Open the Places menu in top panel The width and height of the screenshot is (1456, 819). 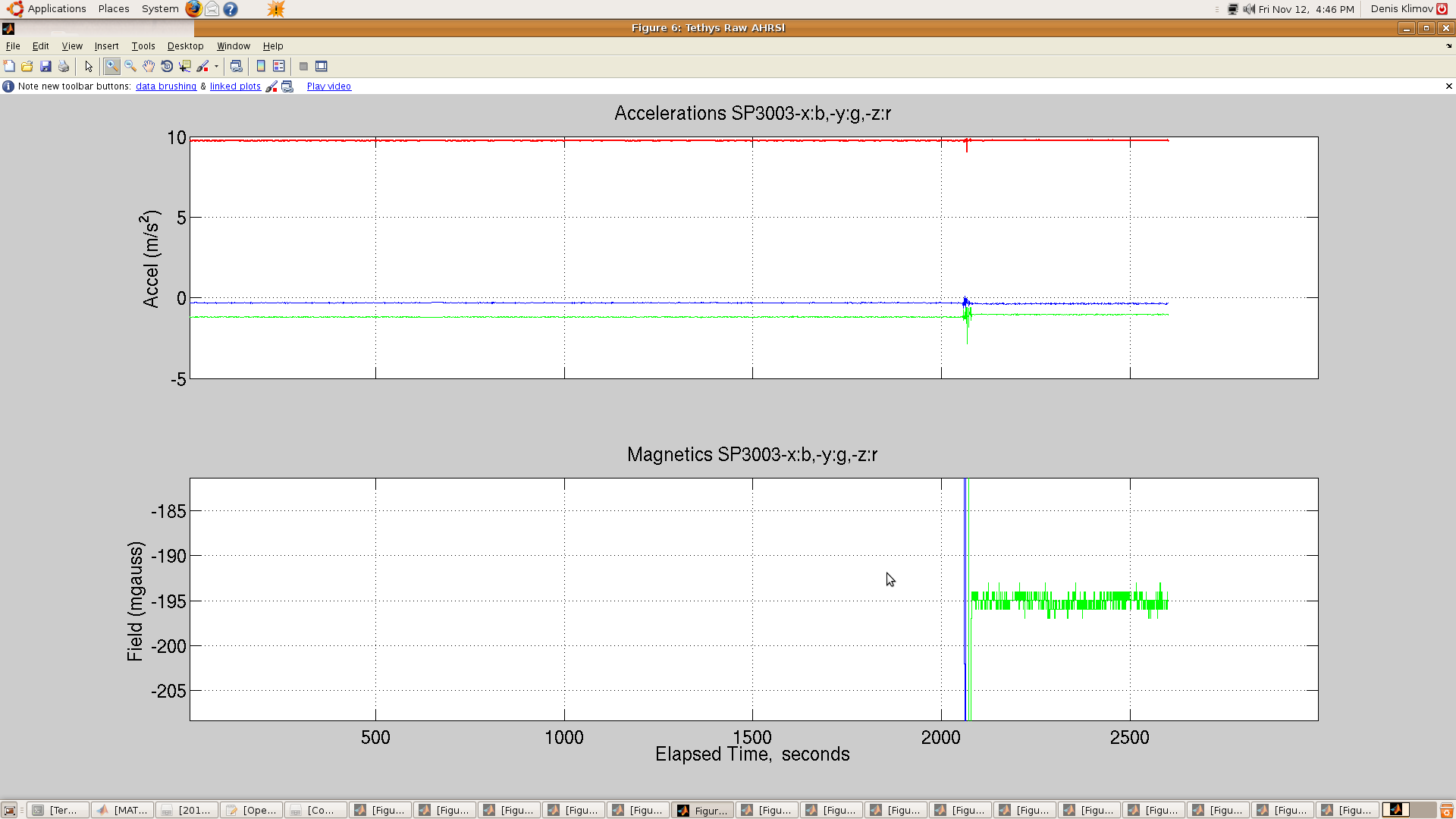pos(114,9)
